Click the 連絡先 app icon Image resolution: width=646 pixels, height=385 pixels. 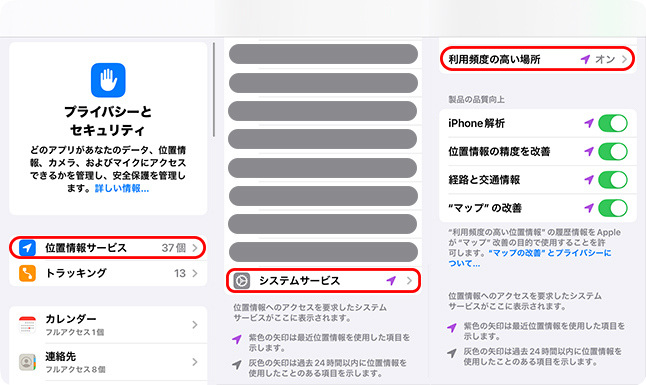(x=27, y=362)
